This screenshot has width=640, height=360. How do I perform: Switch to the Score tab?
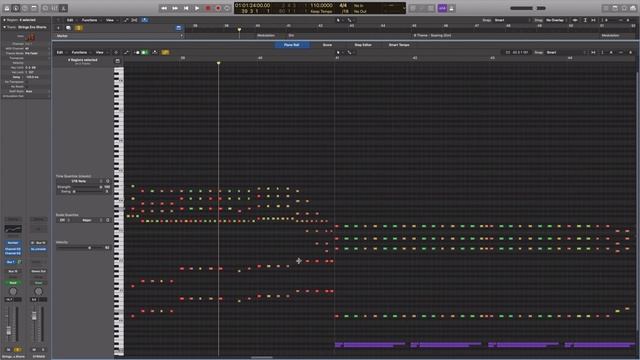click(x=327, y=45)
